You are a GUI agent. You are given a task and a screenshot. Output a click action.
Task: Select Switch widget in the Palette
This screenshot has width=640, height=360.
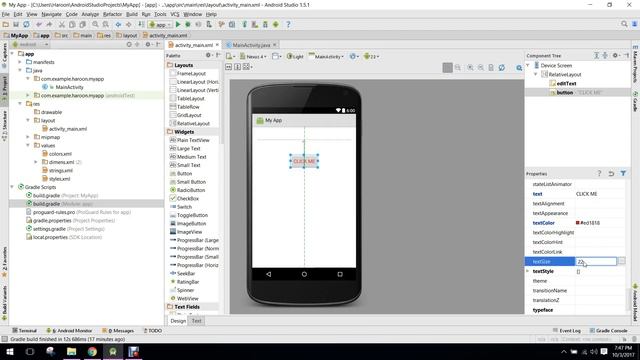coord(184,207)
